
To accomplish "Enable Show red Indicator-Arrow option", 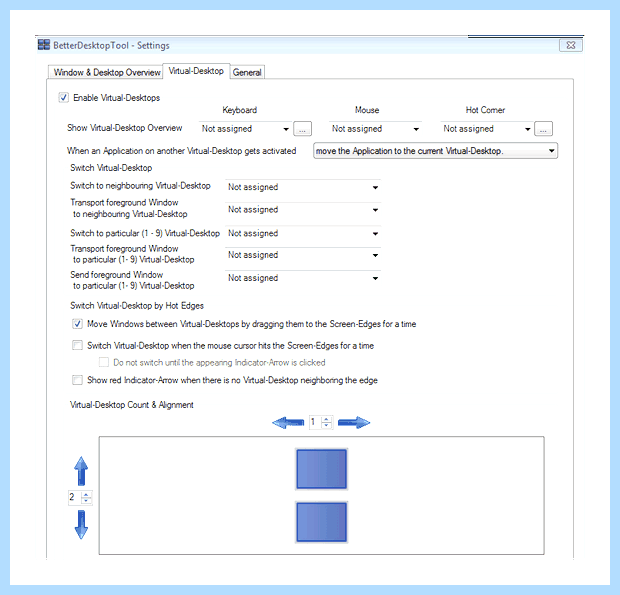I will coord(77,380).
